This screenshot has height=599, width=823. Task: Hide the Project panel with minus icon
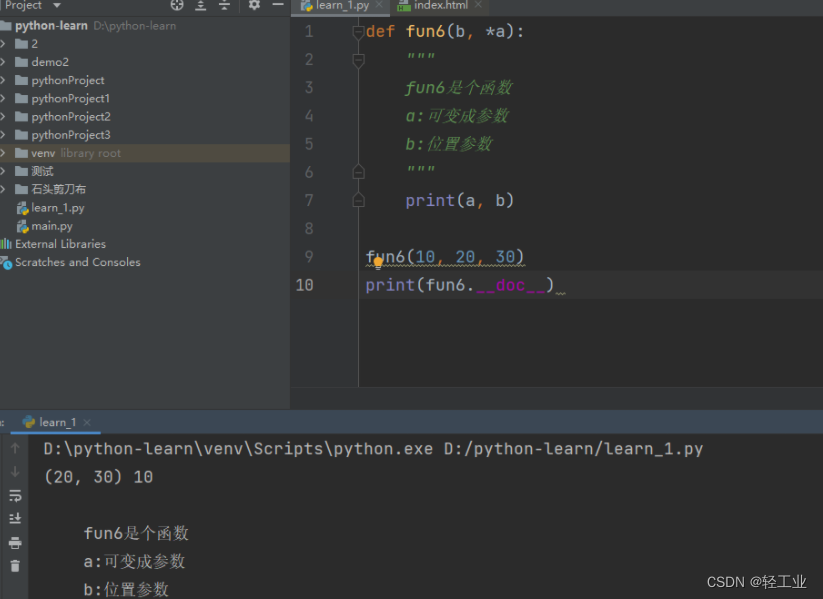click(278, 5)
